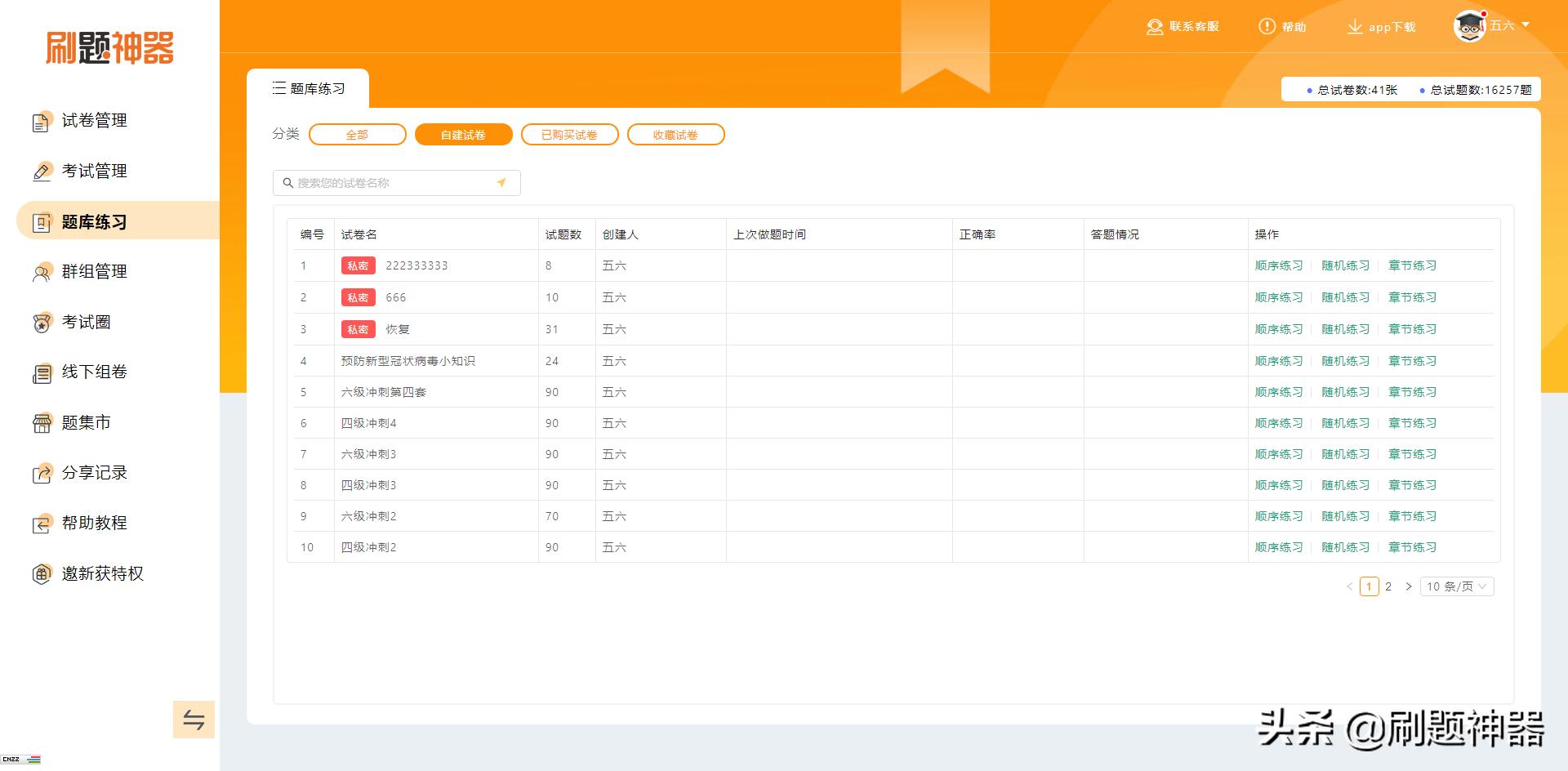
Task: Click 随机练习 for 六级冲刺第四套
Action: pos(1345,392)
